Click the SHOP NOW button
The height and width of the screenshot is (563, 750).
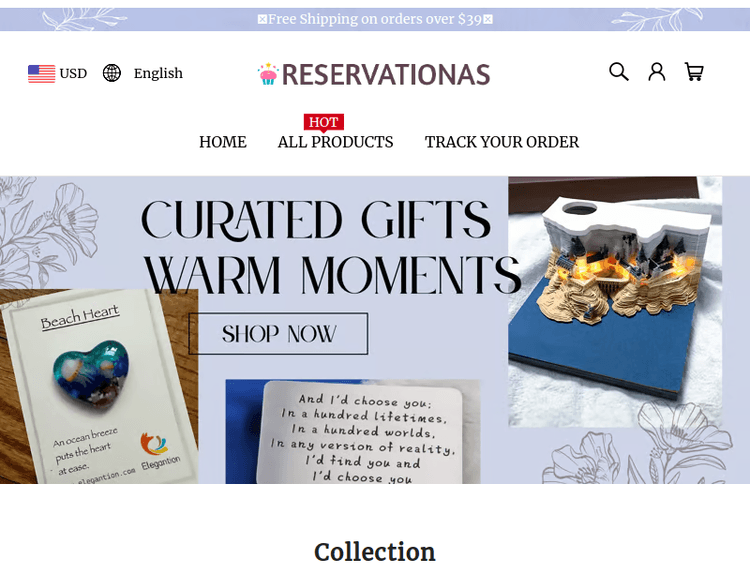tap(278, 334)
